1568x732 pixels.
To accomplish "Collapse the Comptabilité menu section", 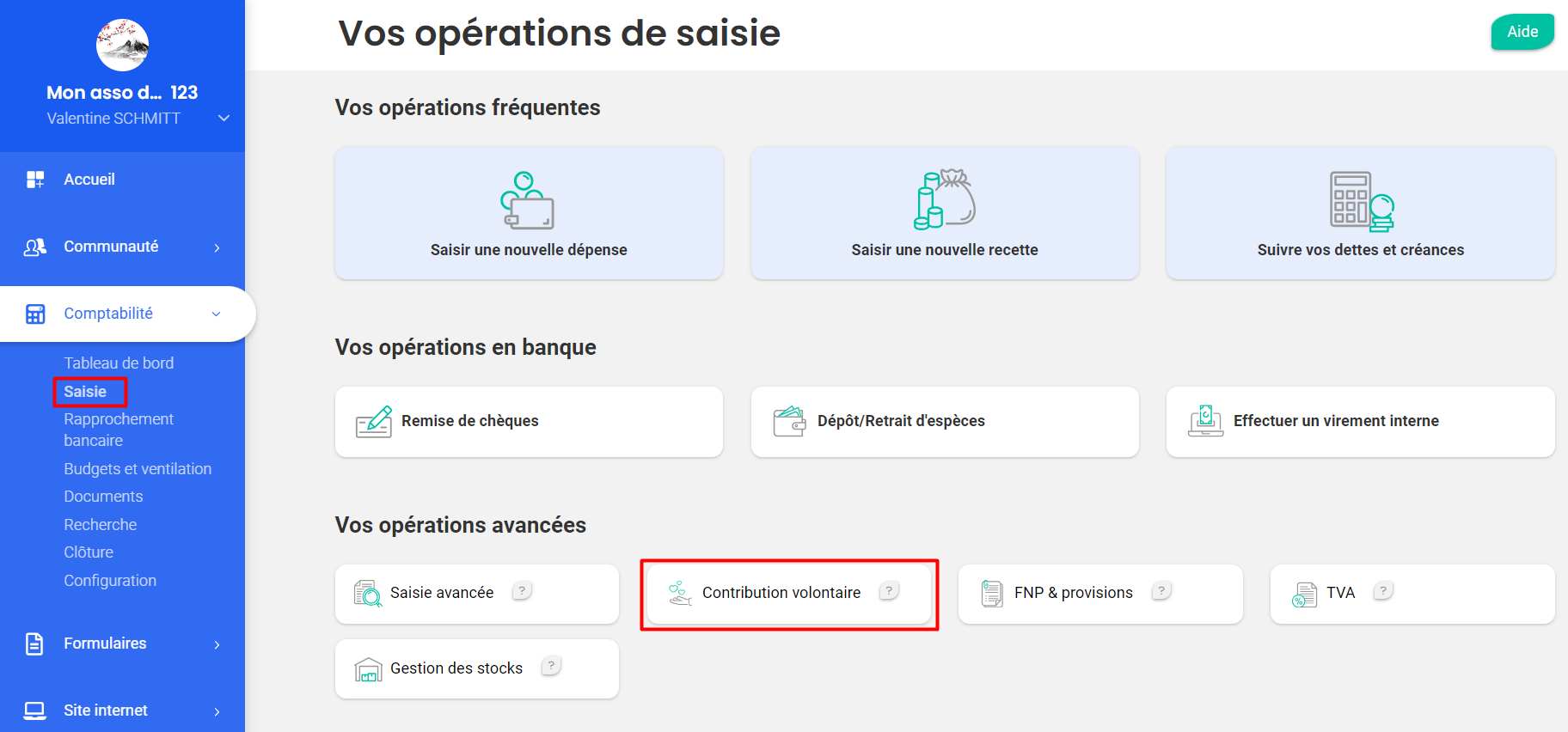I will [x=216, y=314].
